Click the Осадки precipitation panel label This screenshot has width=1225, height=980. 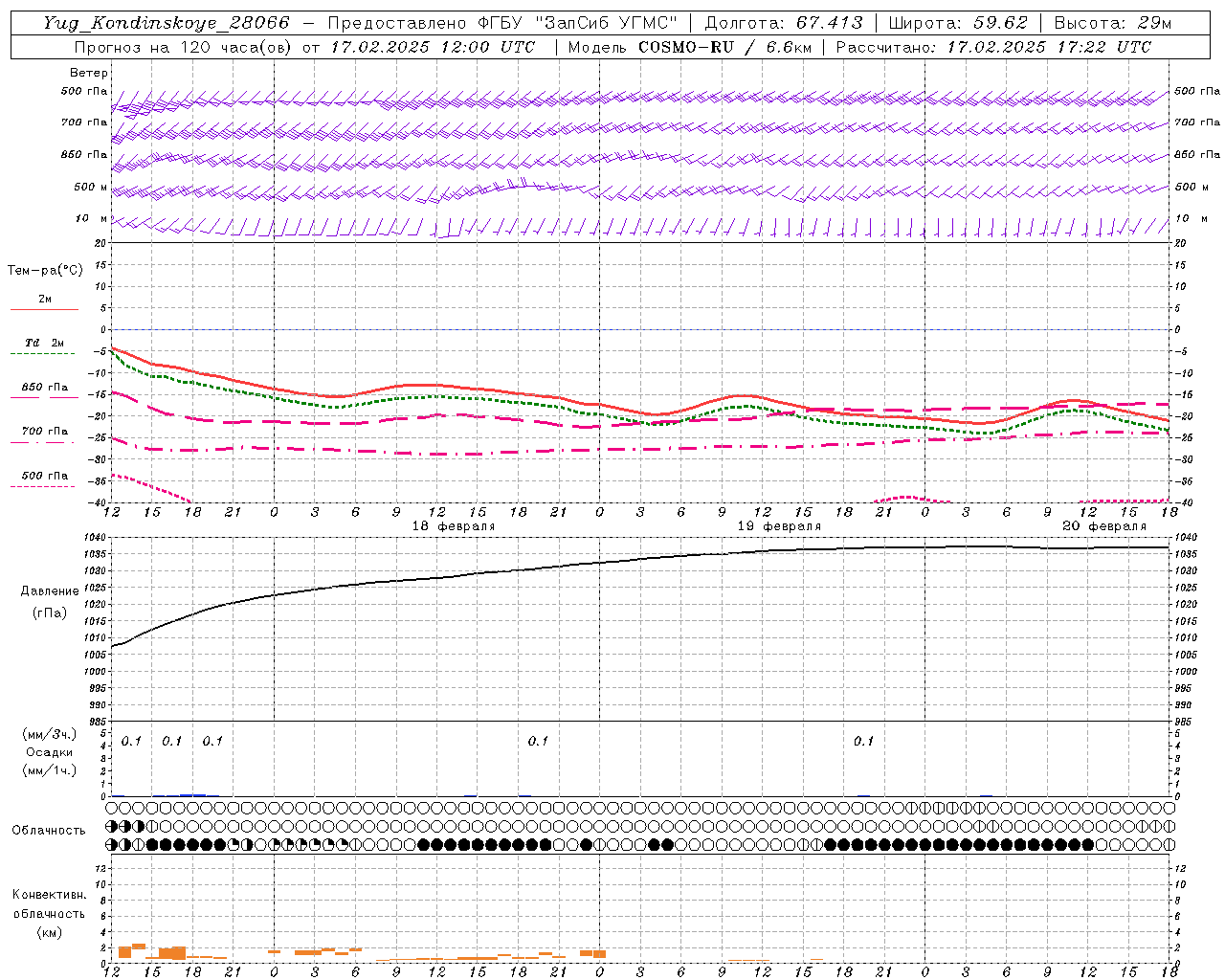[49, 752]
